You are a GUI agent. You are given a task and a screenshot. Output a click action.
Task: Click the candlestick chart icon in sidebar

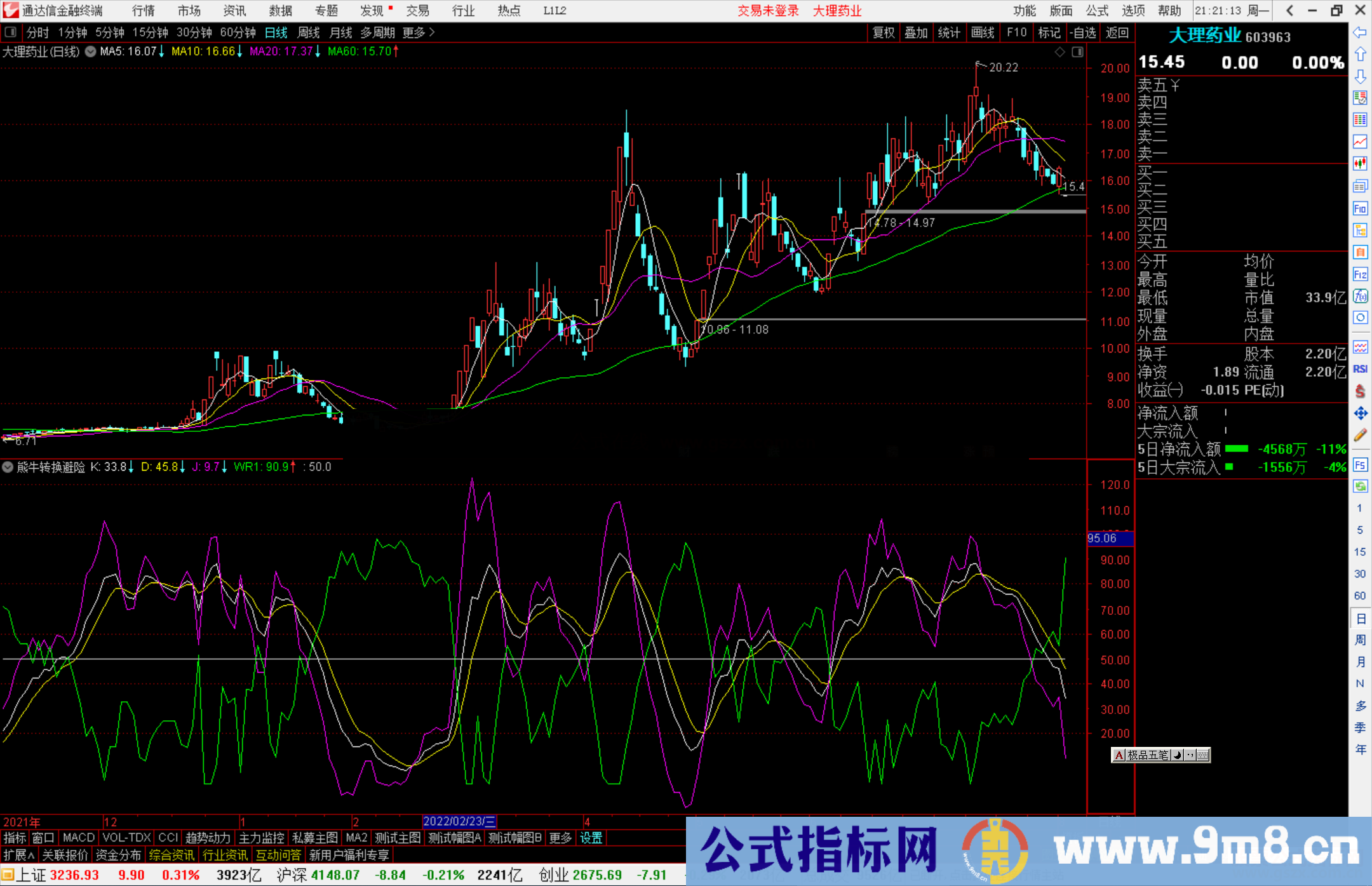pyautogui.click(x=1360, y=163)
